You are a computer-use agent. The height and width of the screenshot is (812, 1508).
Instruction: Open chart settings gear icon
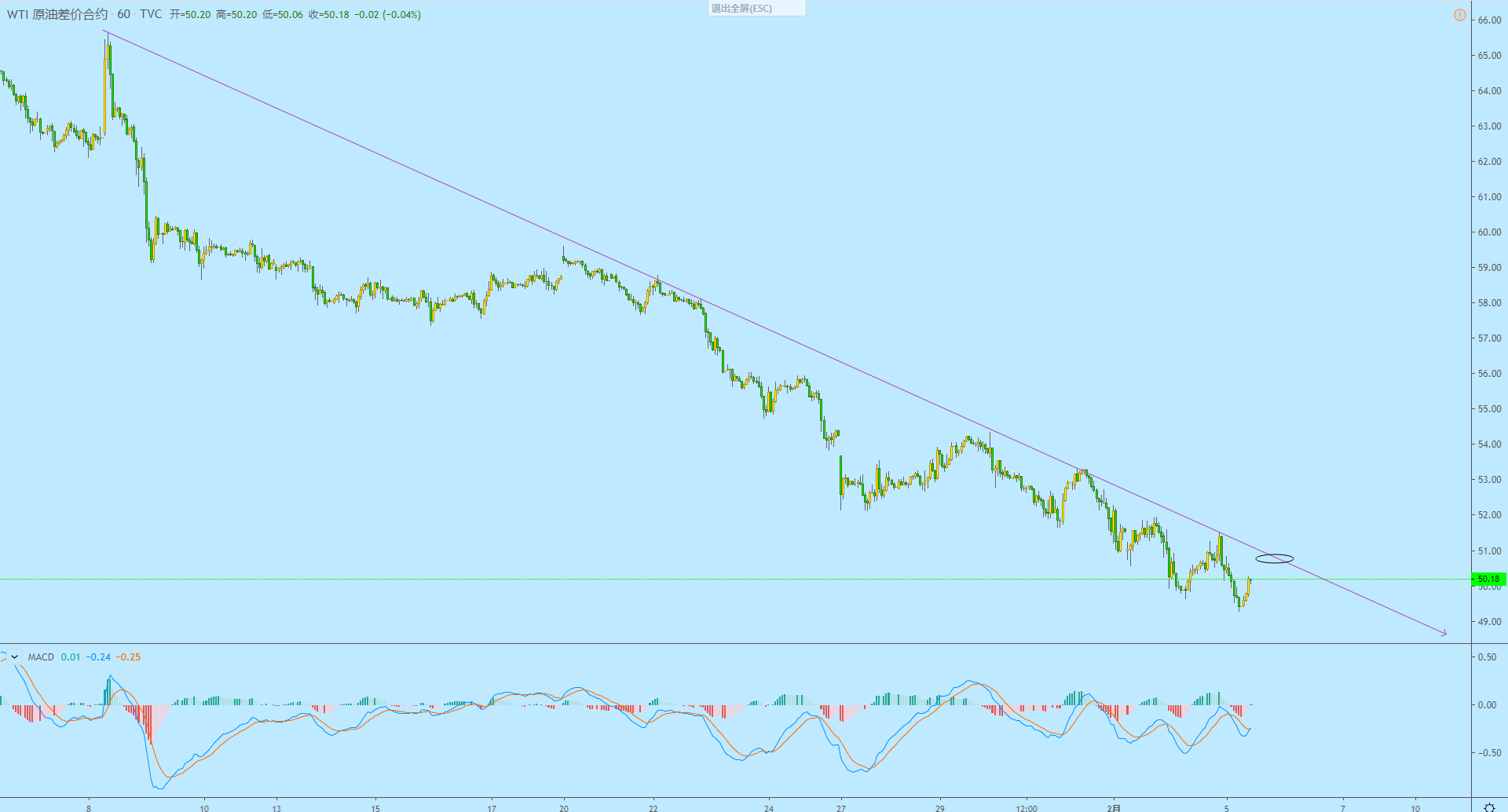(x=1489, y=807)
